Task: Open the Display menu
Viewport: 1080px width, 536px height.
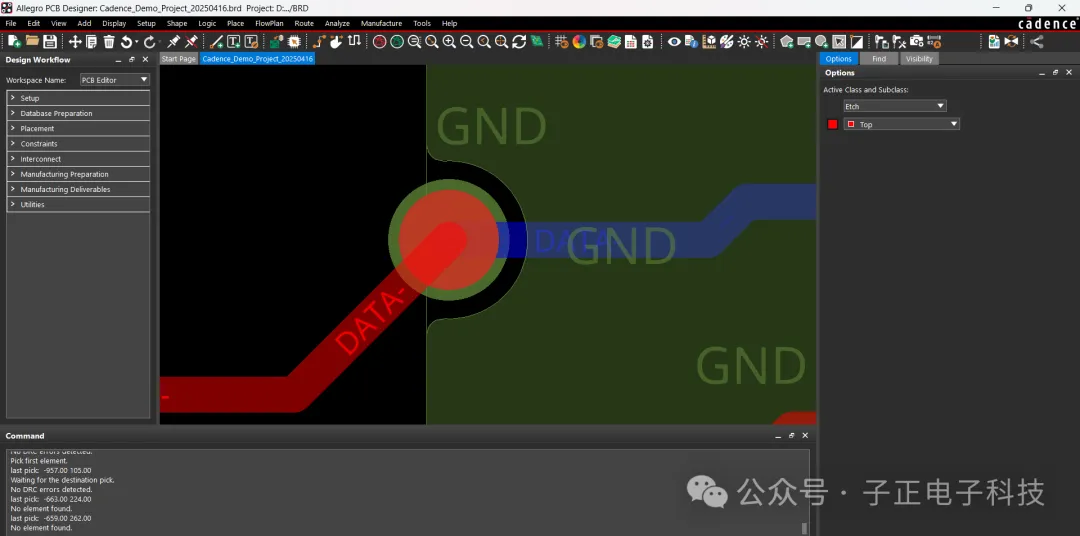Action: [114, 23]
